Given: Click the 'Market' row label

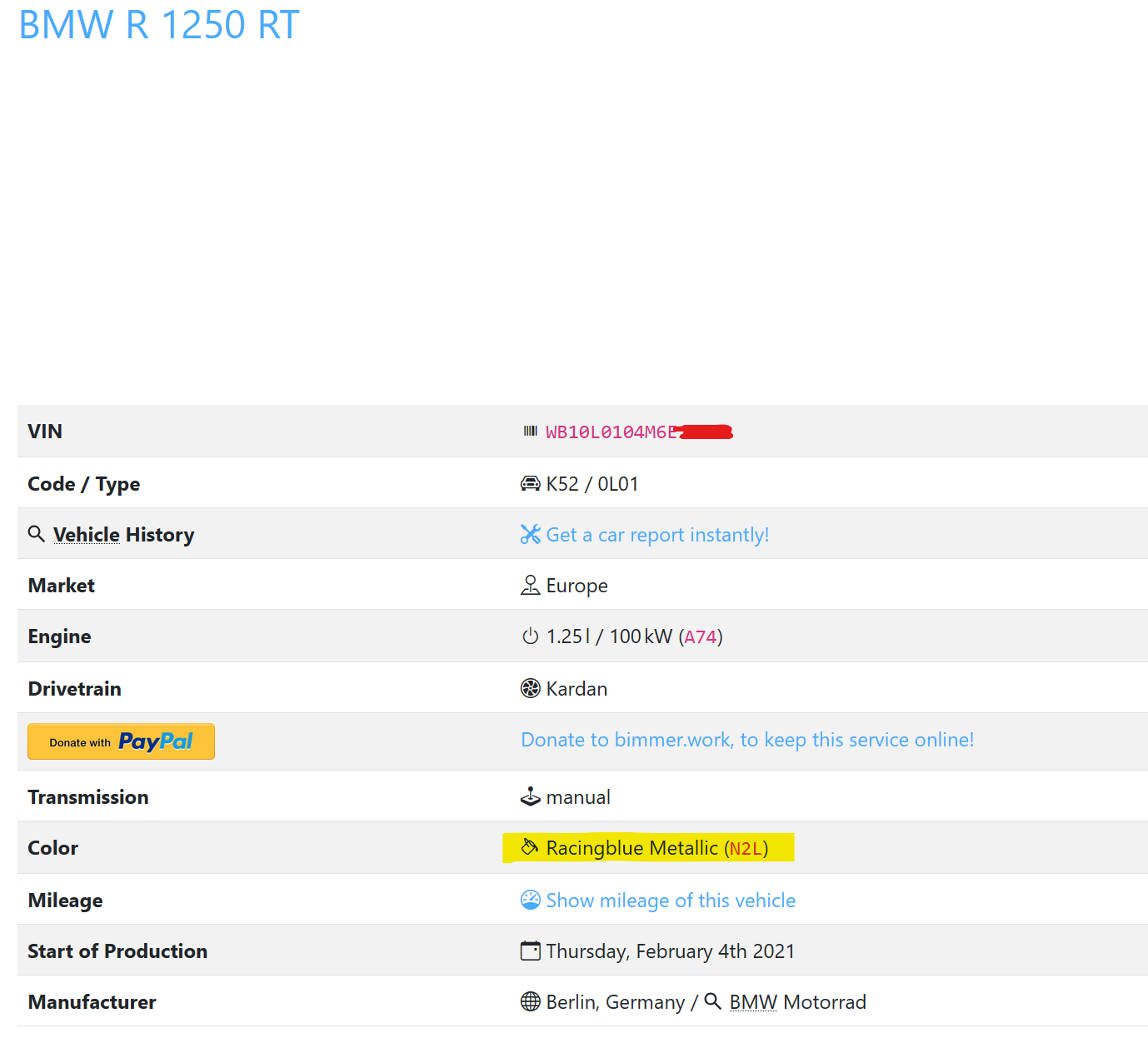Looking at the screenshot, I should click(x=62, y=586).
